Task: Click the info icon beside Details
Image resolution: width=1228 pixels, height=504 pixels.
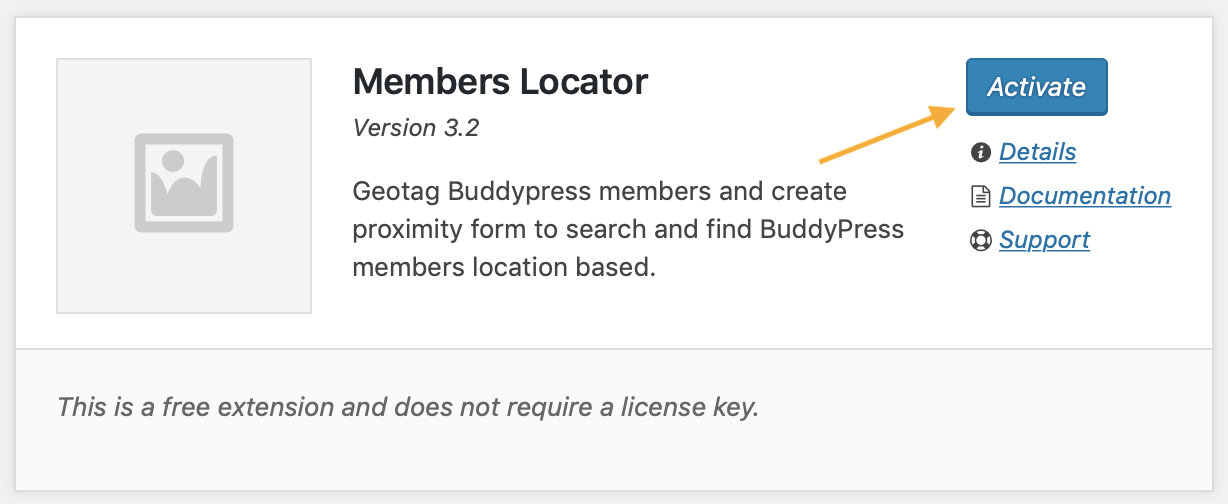Action: [x=980, y=152]
